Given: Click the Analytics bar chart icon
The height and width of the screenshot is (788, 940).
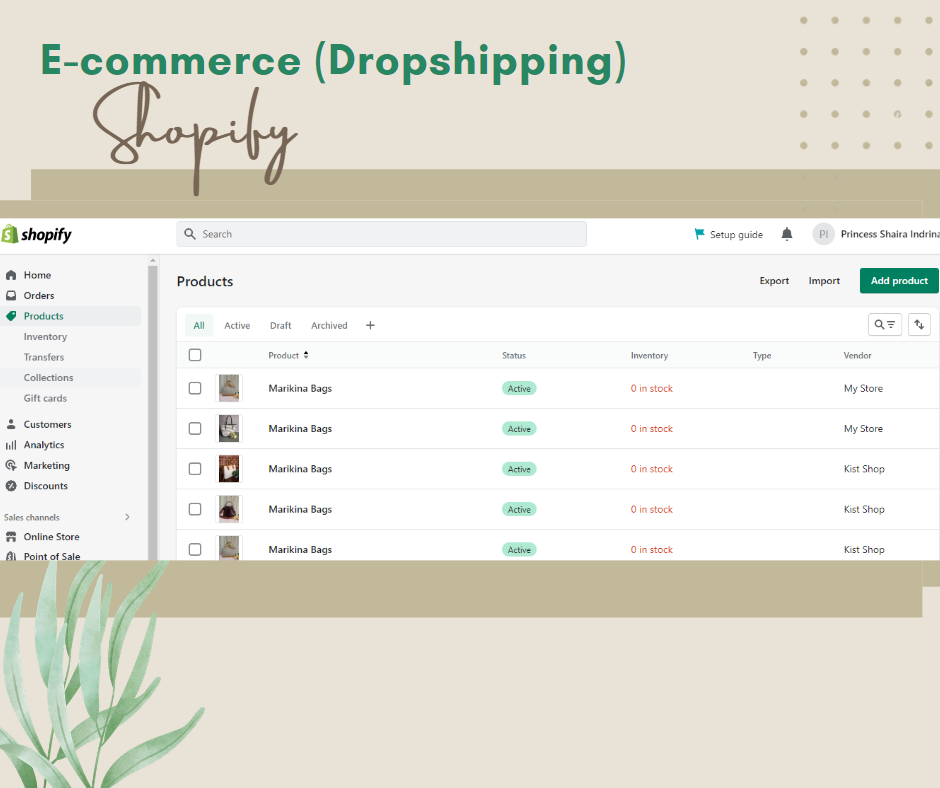Looking at the screenshot, I should pos(11,445).
